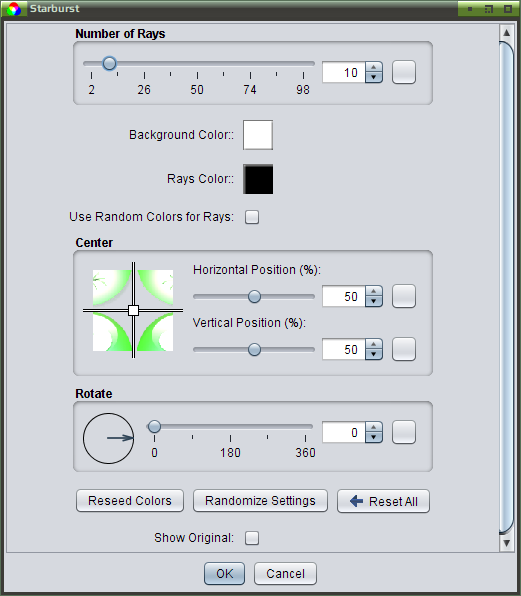Click the Vertical Position slider knob

coord(254,349)
